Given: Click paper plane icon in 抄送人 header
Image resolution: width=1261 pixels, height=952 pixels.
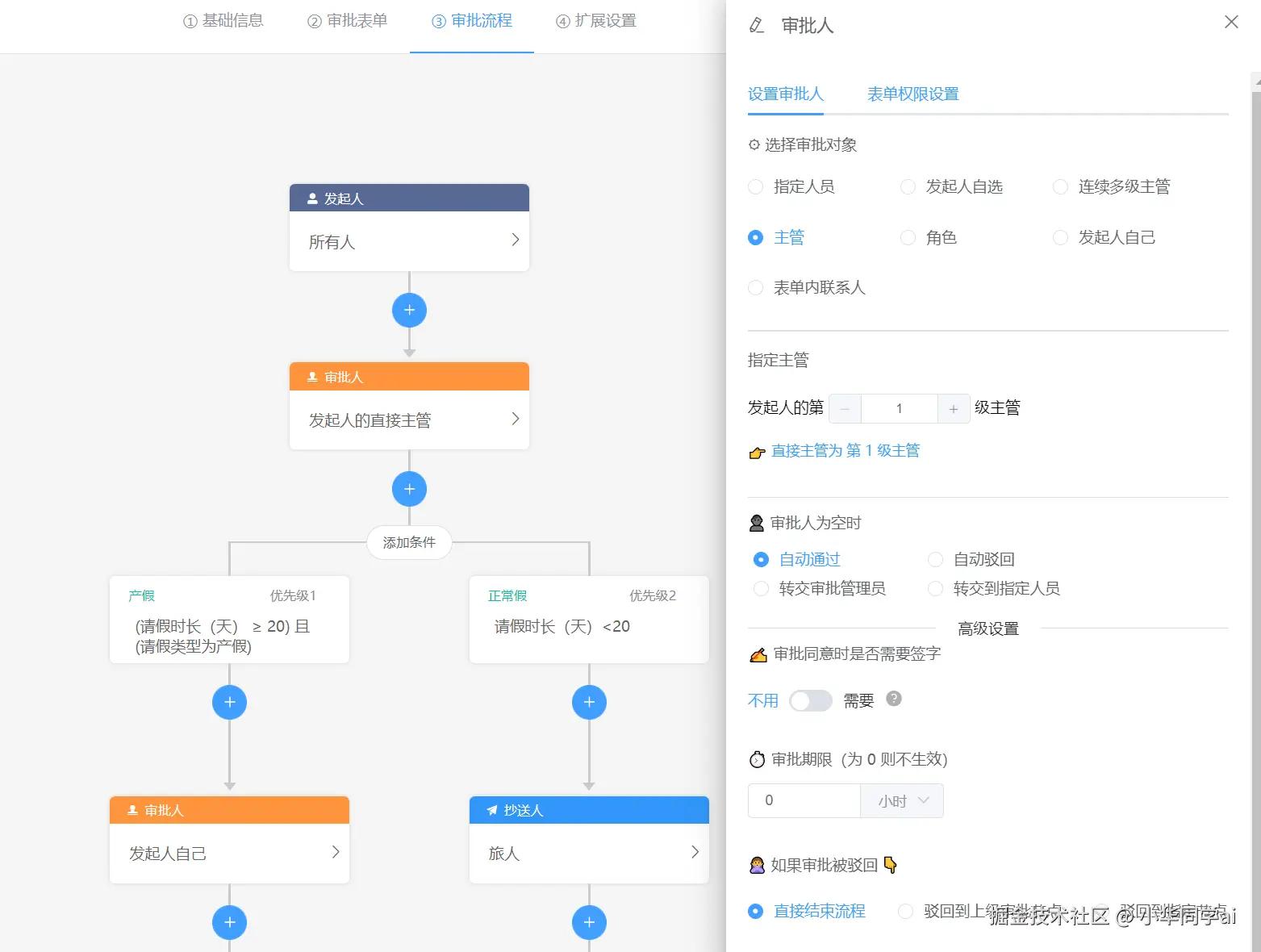Looking at the screenshot, I should (492, 810).
